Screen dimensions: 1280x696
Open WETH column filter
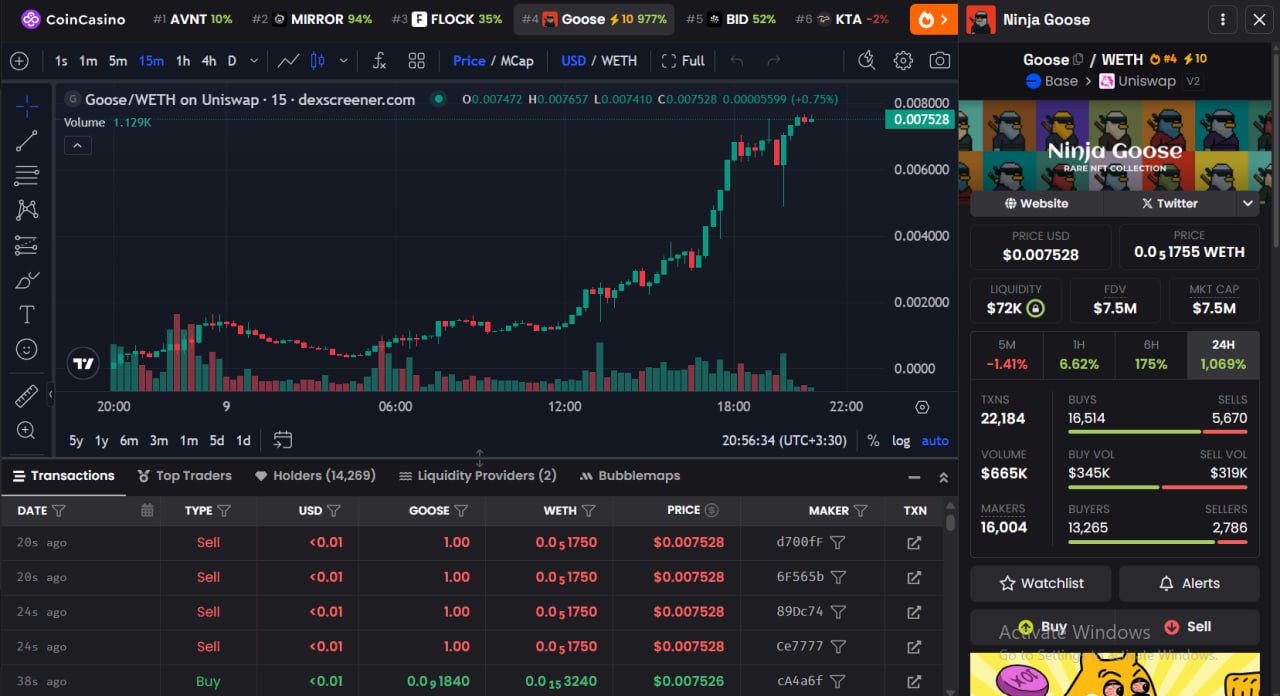coord(589,510)
